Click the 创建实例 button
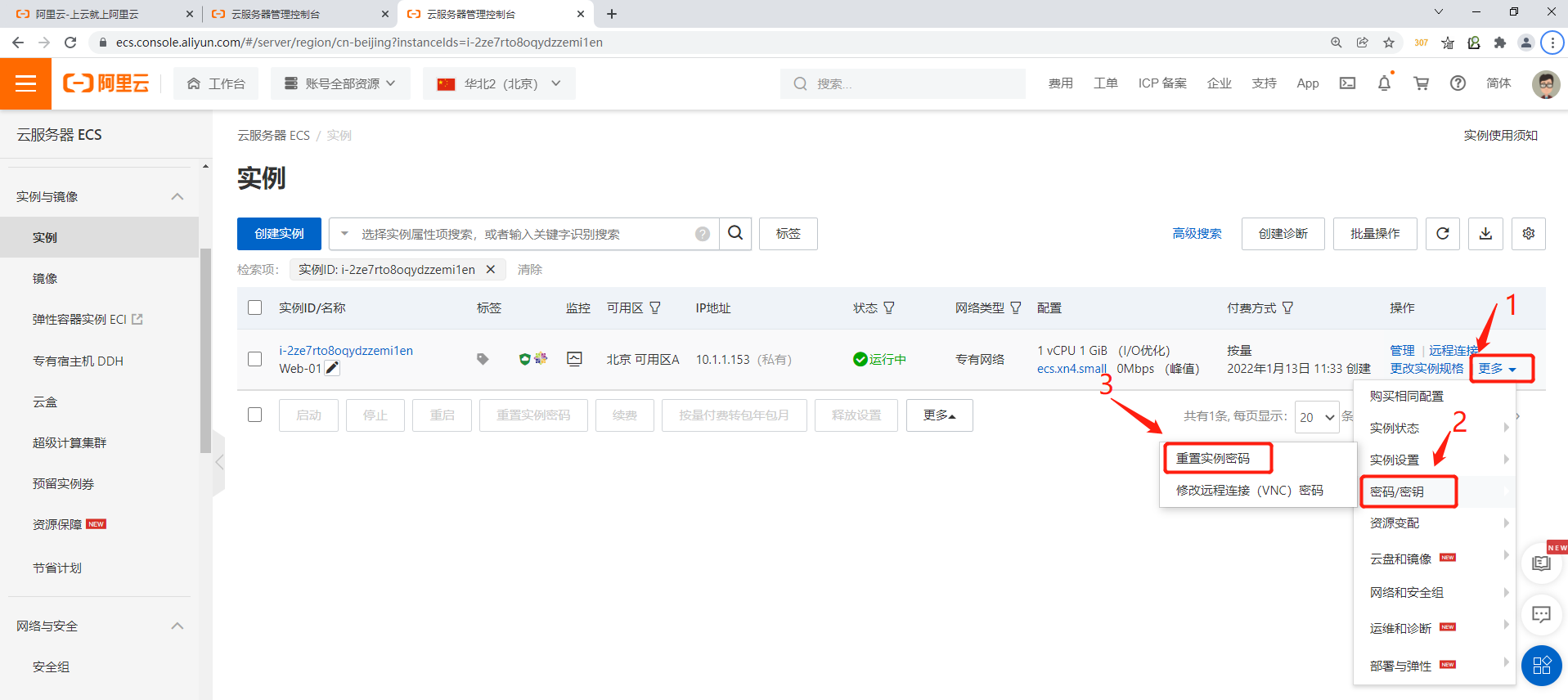This screenshot has height=700, width=1568. pos(279,234)
